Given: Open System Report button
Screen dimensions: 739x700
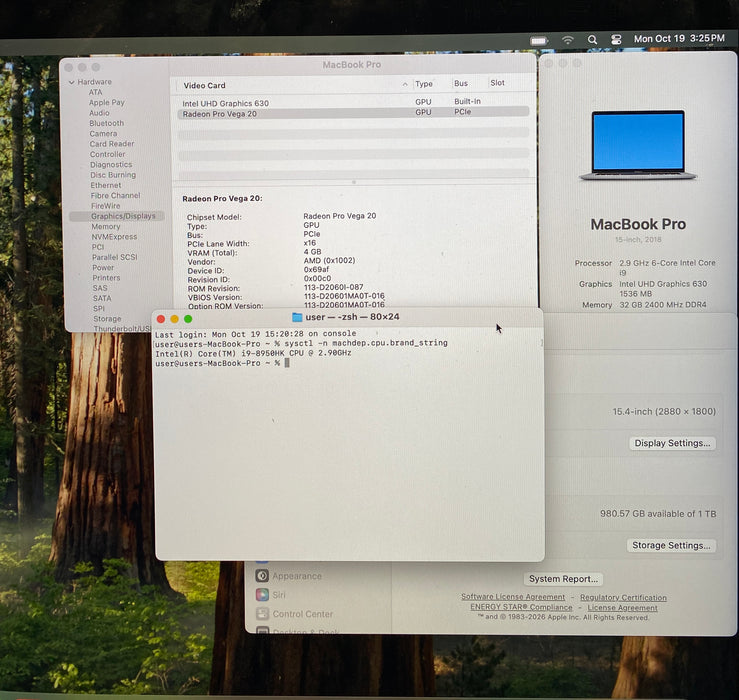Looking at the screenshot, I should click(x=563, y=579).
